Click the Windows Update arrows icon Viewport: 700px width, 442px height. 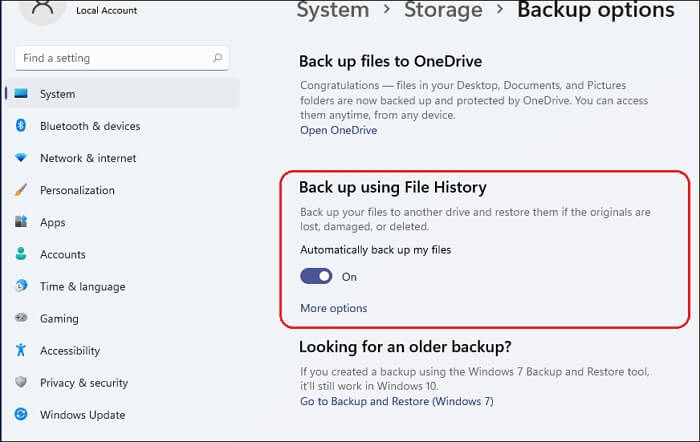coord(21,415)
